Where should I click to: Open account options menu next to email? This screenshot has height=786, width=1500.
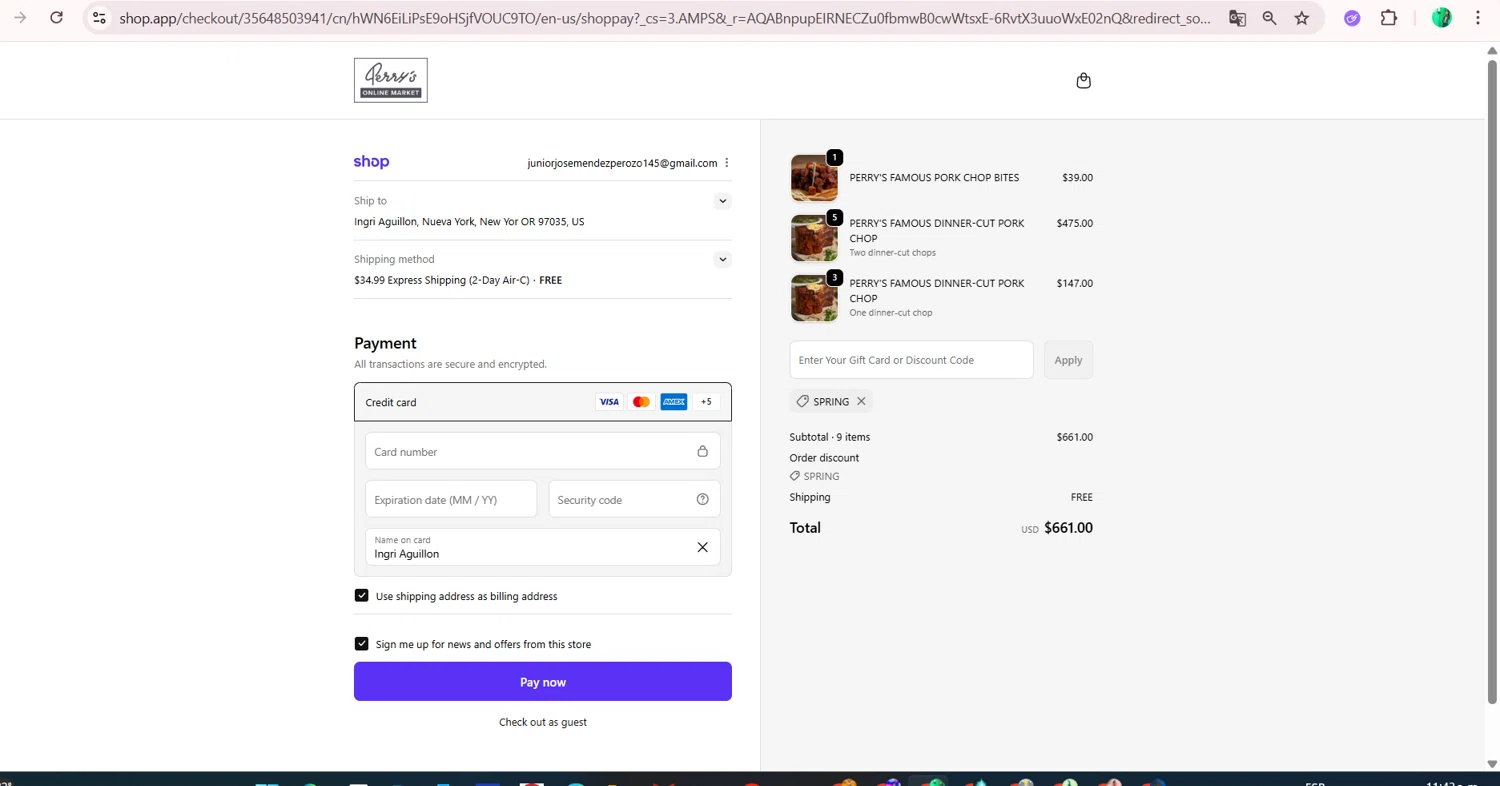[727, 163]
